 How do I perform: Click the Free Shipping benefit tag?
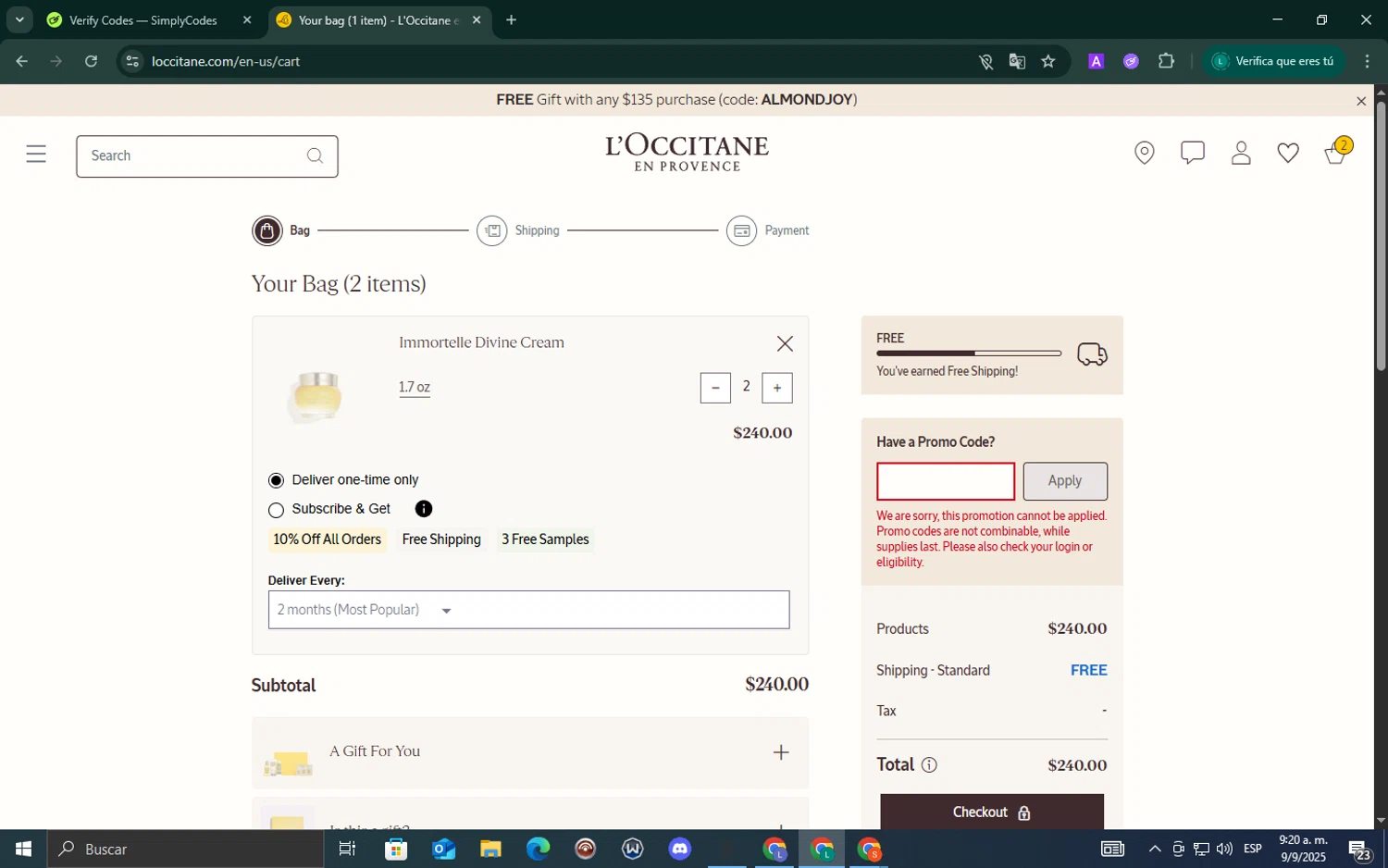[x=441, y=539]
